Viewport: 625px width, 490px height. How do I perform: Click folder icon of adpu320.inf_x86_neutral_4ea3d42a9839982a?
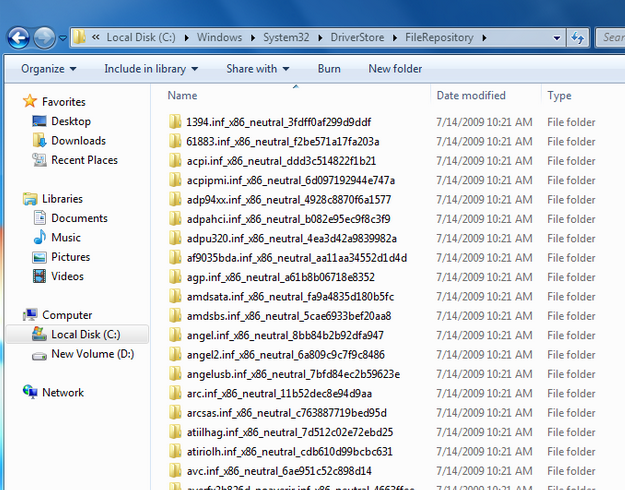[x=175, y=238]
